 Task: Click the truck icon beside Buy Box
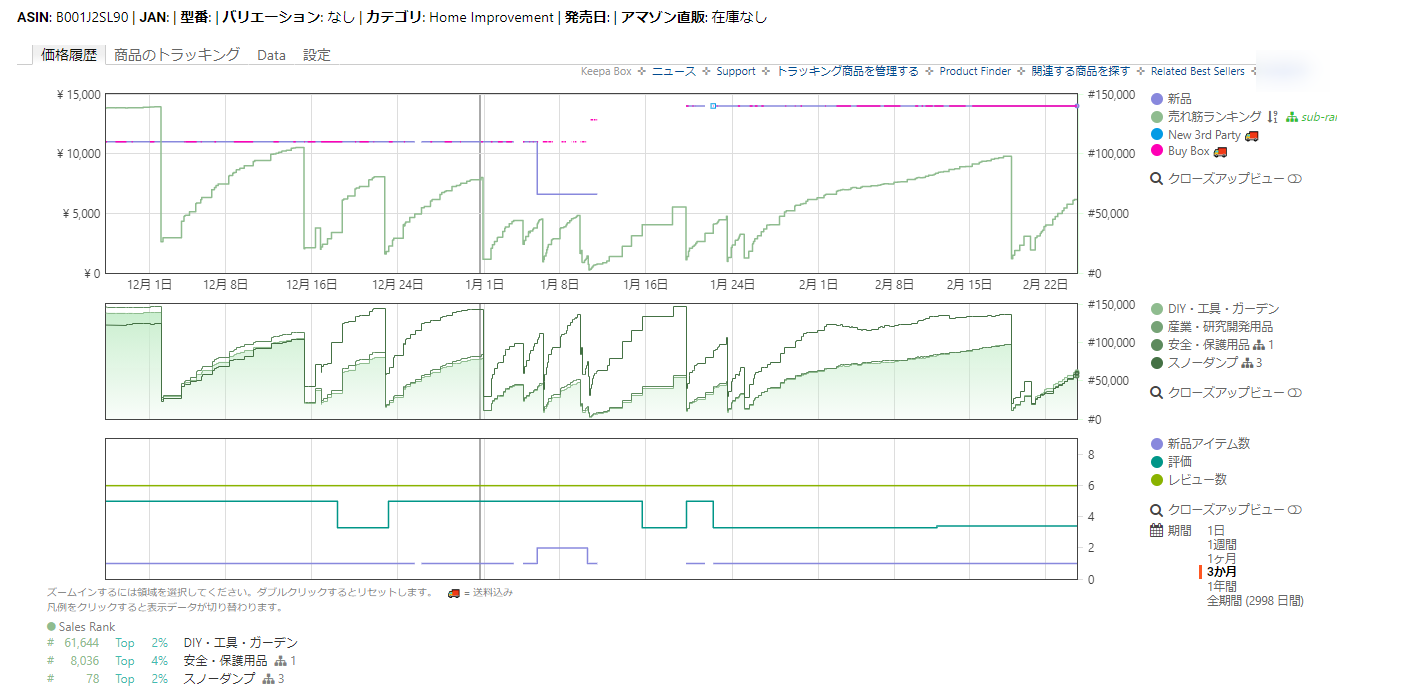(x=1220, y=152)
